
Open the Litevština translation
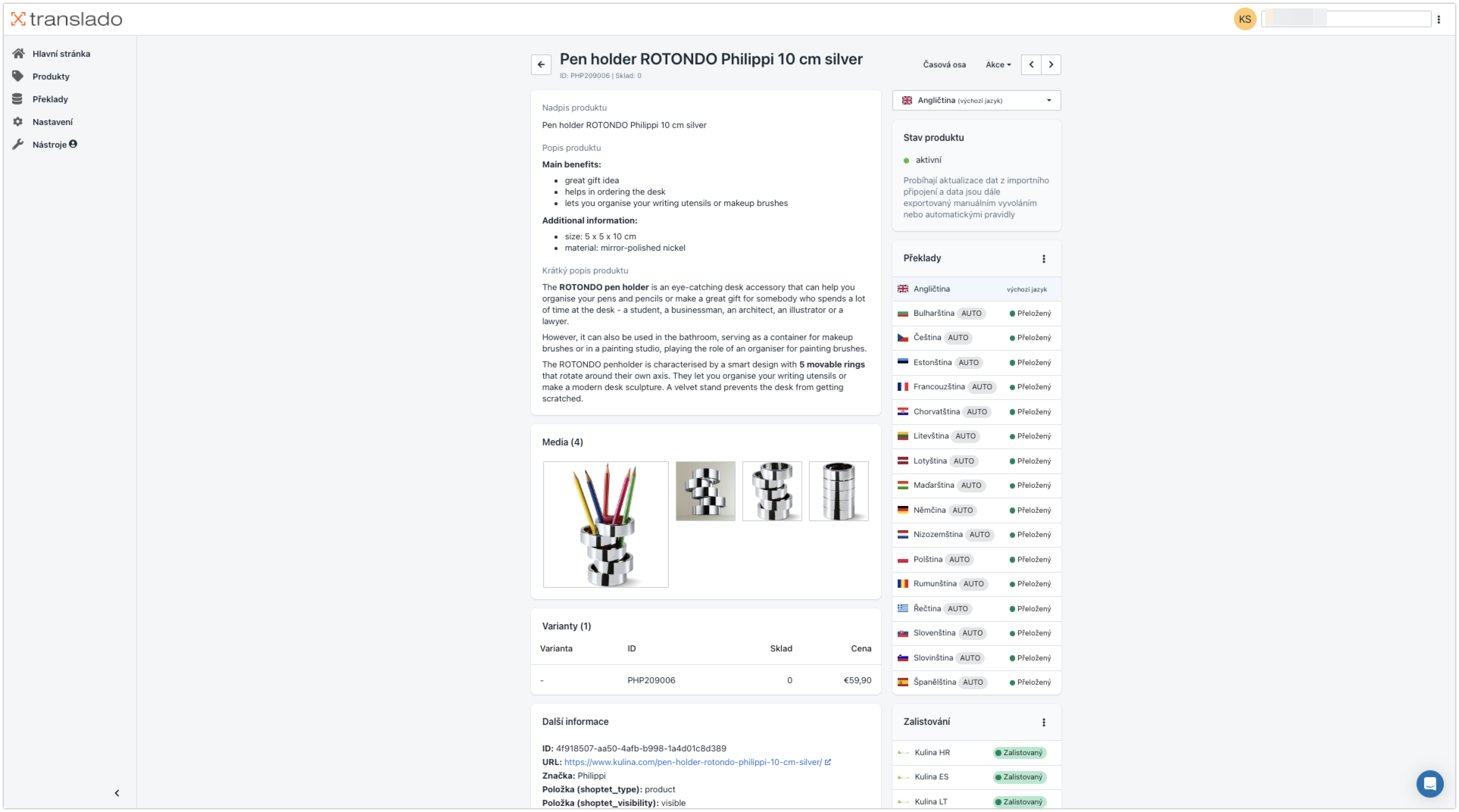coord(976,437)
